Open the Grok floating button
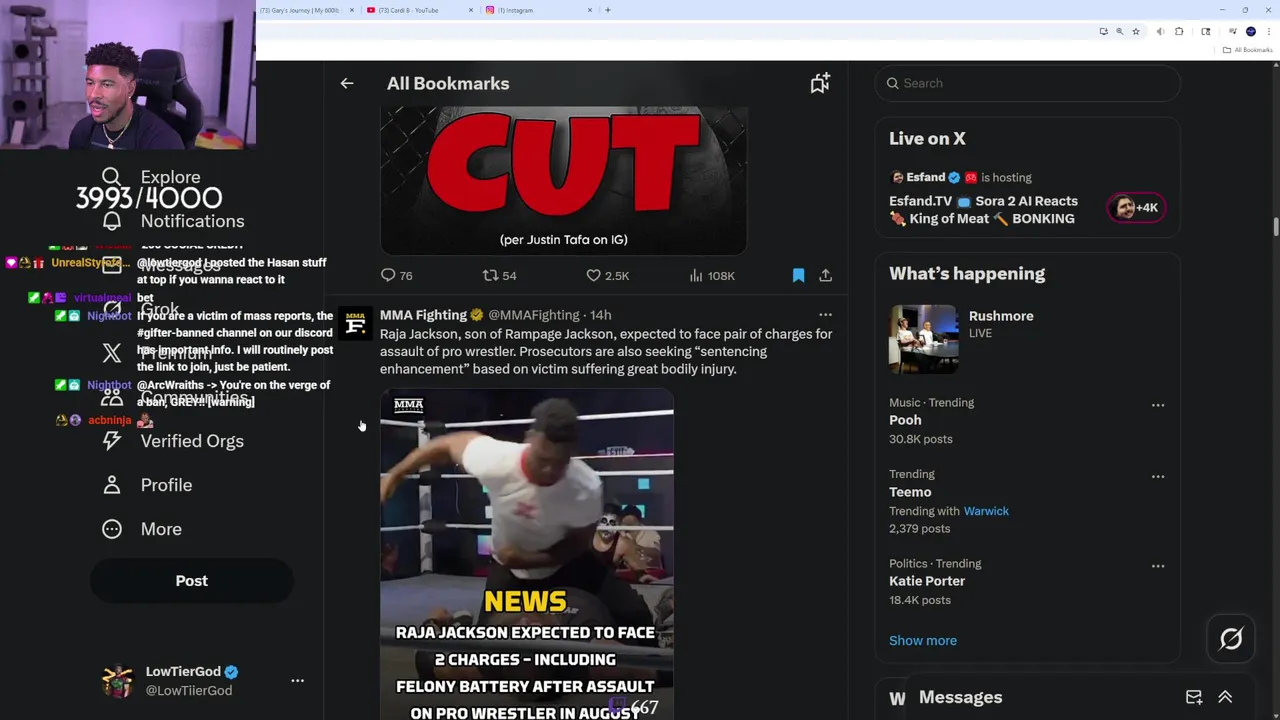Viewport: 1280px width, 720px height. [1231, 639]
